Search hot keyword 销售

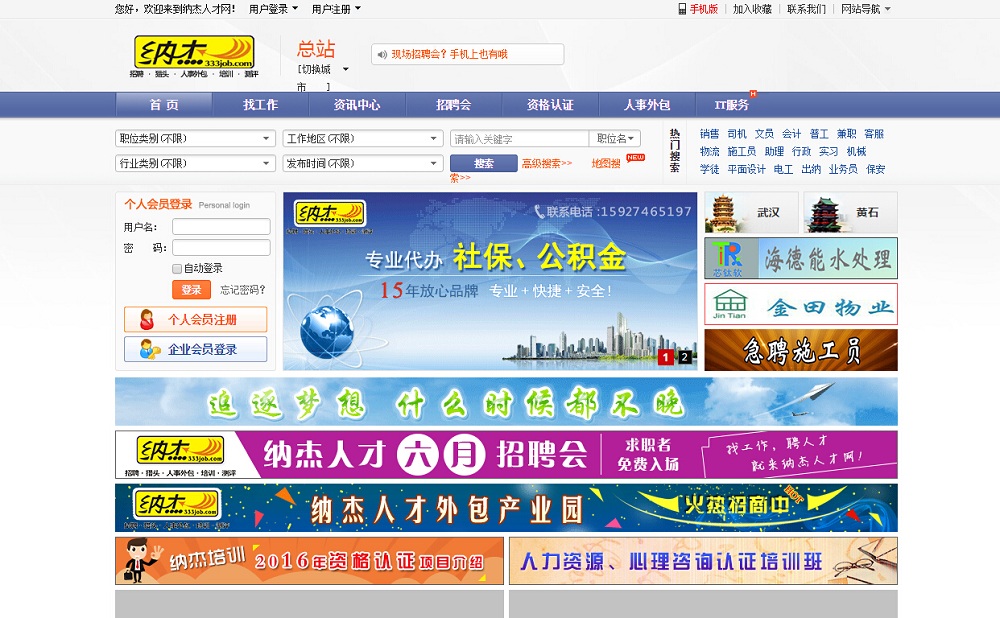709,134
